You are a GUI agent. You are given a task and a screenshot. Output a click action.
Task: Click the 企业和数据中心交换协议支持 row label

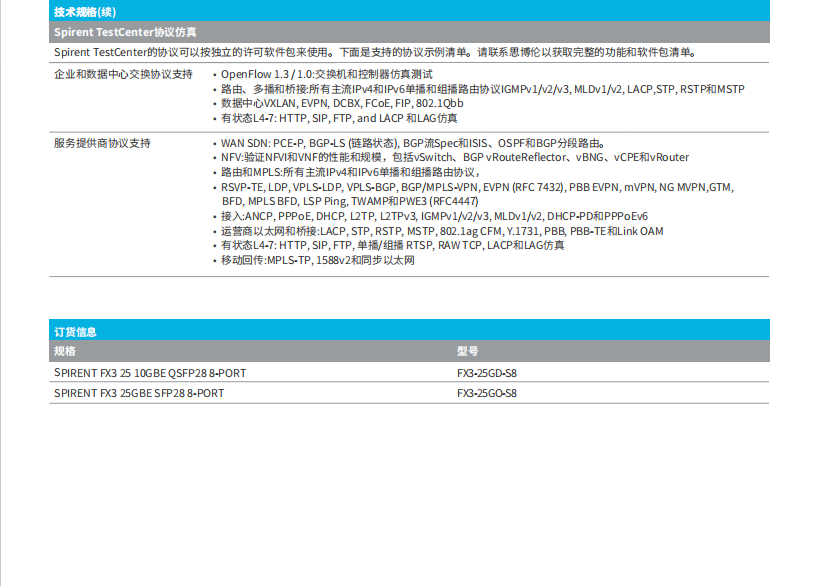coord(122,75)
